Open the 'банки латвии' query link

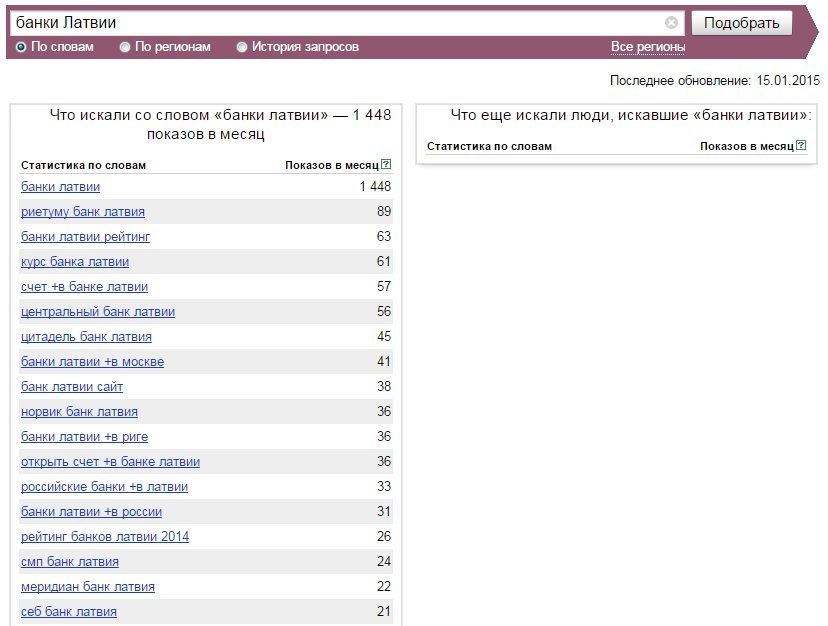point(60,186)
